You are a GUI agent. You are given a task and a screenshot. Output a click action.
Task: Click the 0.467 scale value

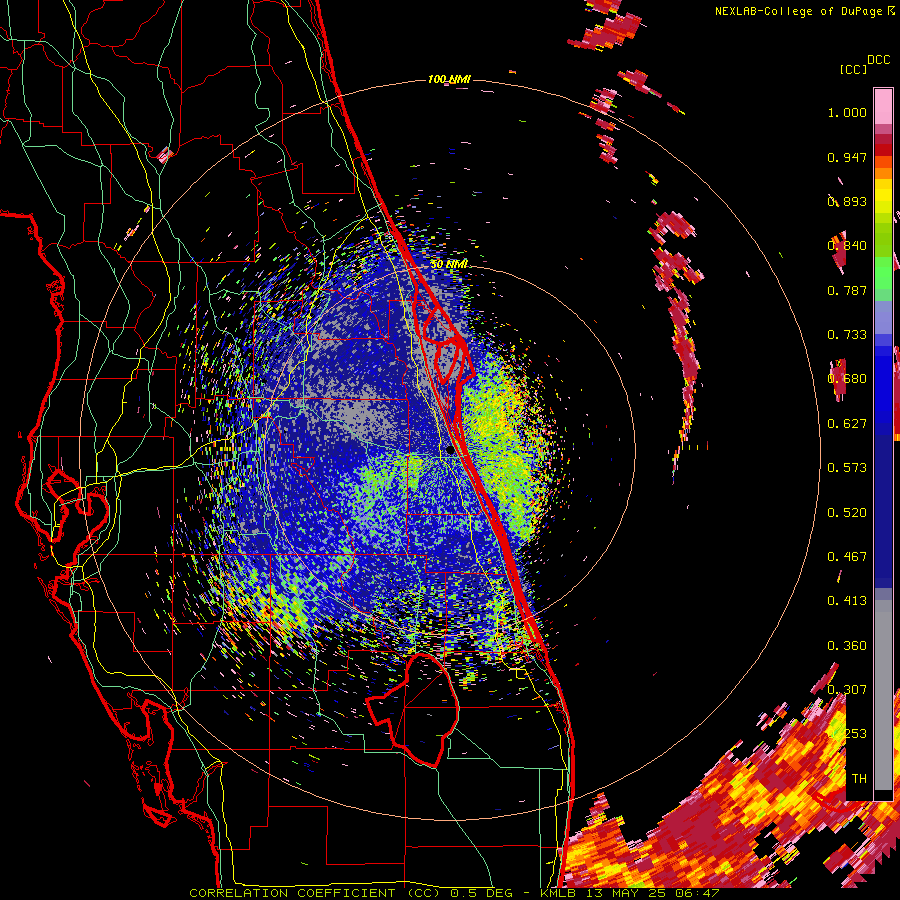point(847,557)
